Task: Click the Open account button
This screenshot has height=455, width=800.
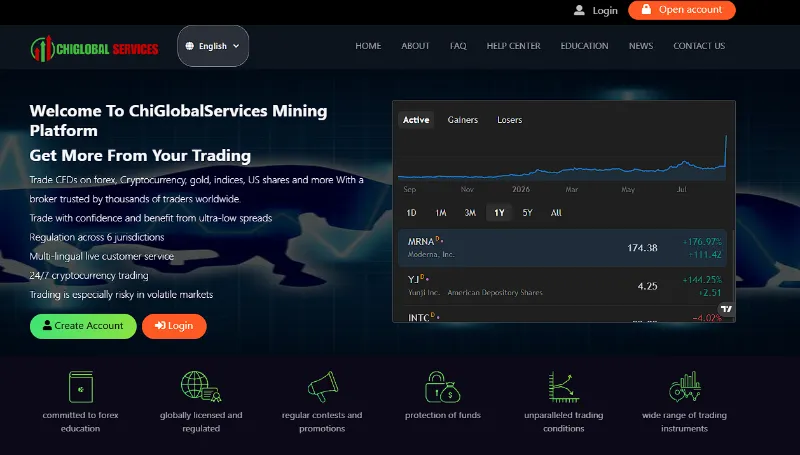Action: point(682,10)
